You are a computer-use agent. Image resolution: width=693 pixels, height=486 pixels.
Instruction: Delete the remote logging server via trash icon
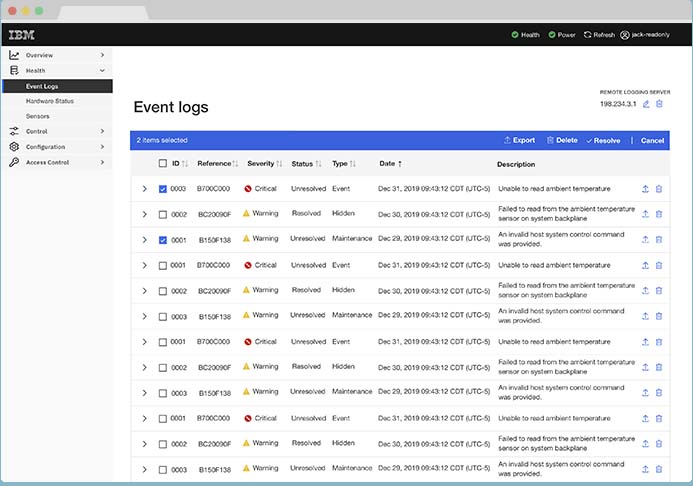click(659, 104)
